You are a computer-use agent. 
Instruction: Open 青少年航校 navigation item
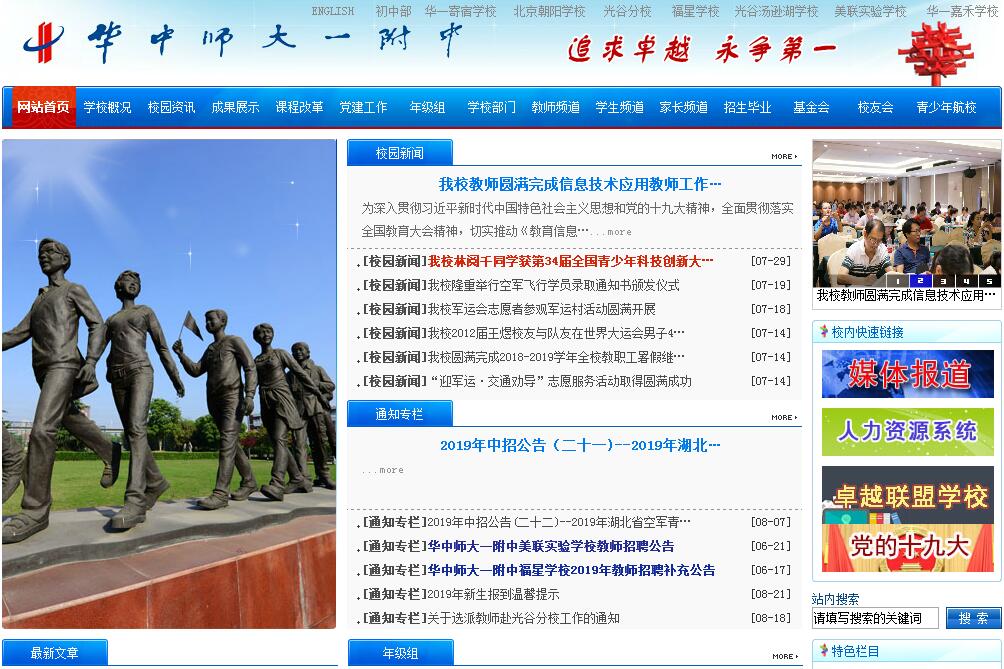point(946,107)
